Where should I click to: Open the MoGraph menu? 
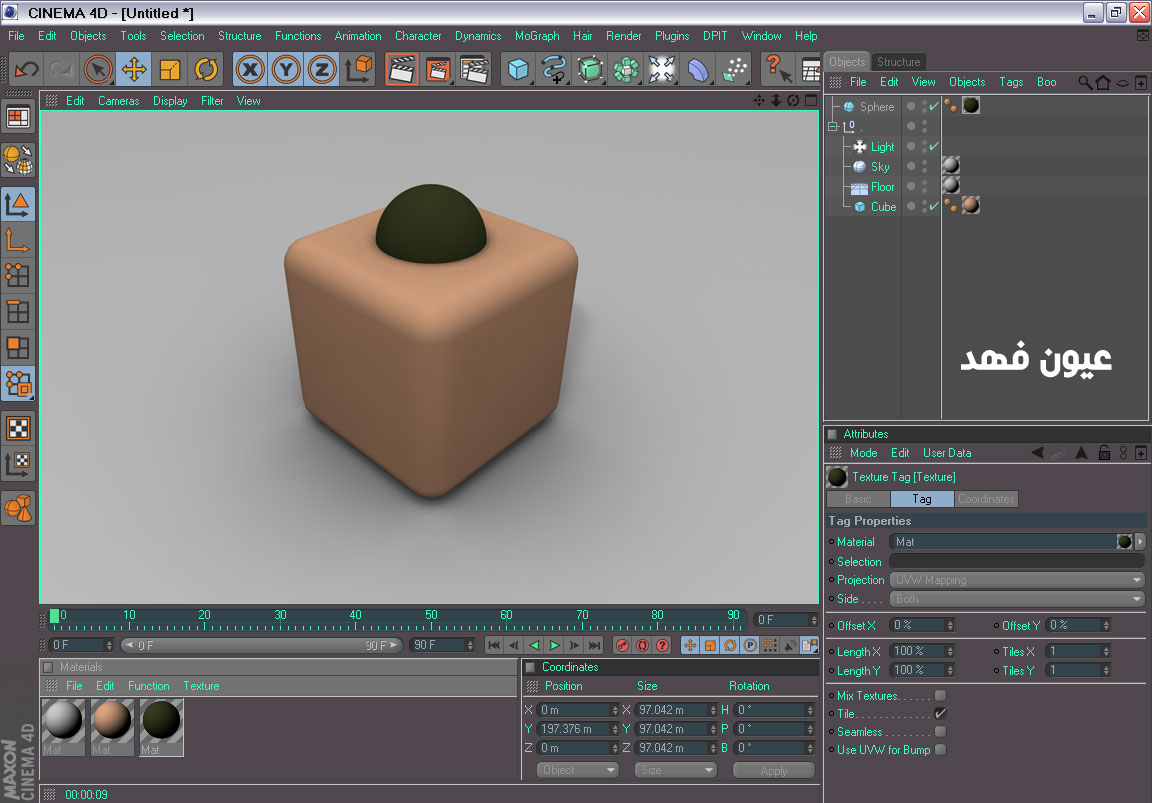[x=537, y=36]
